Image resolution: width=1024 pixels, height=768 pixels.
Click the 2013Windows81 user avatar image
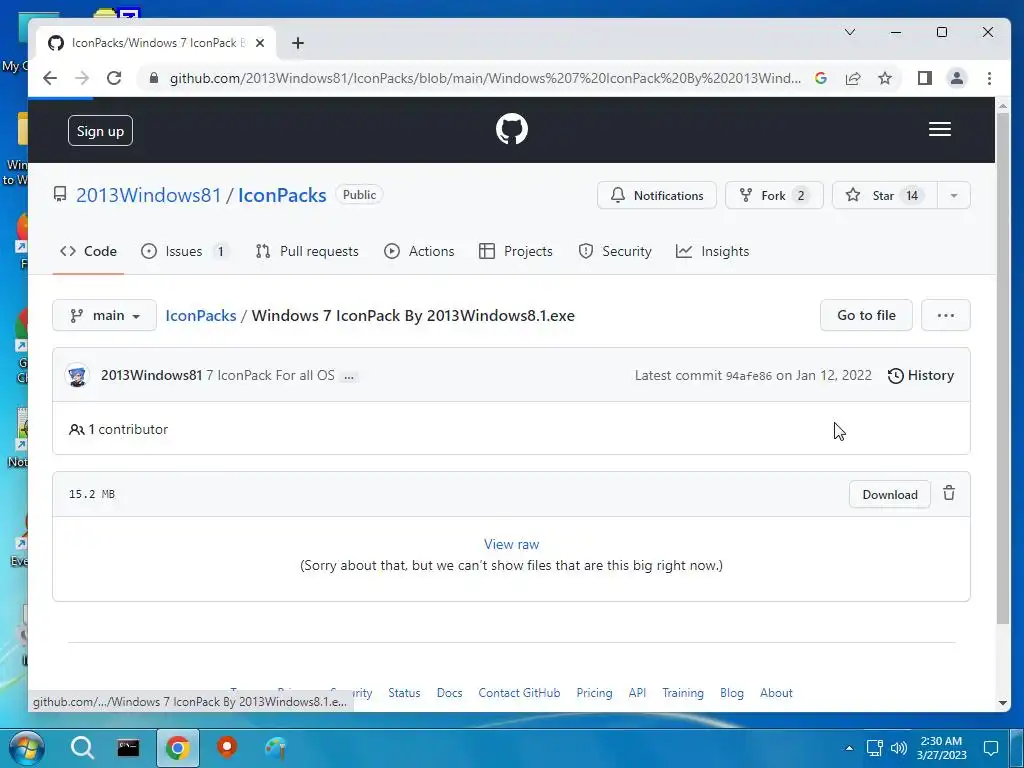pyautogui.click(x=77, y=376)
